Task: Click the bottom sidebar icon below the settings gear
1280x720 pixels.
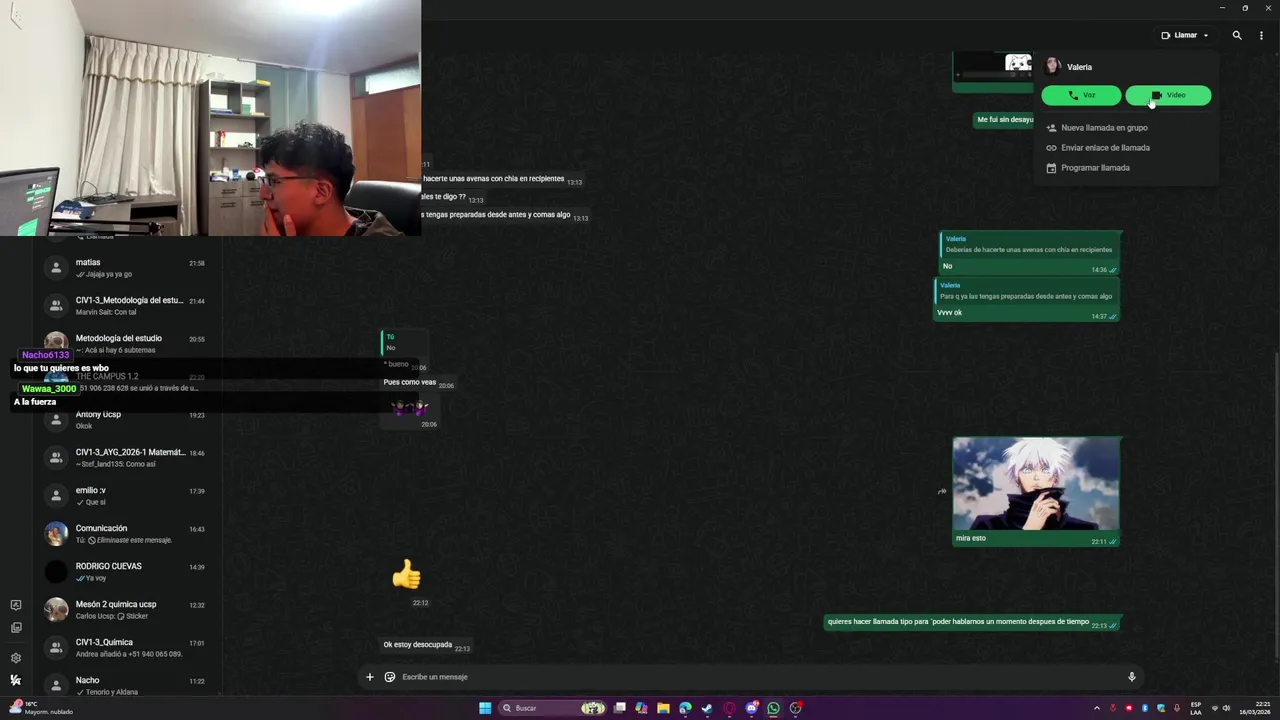Action: [x=16, y=681]
